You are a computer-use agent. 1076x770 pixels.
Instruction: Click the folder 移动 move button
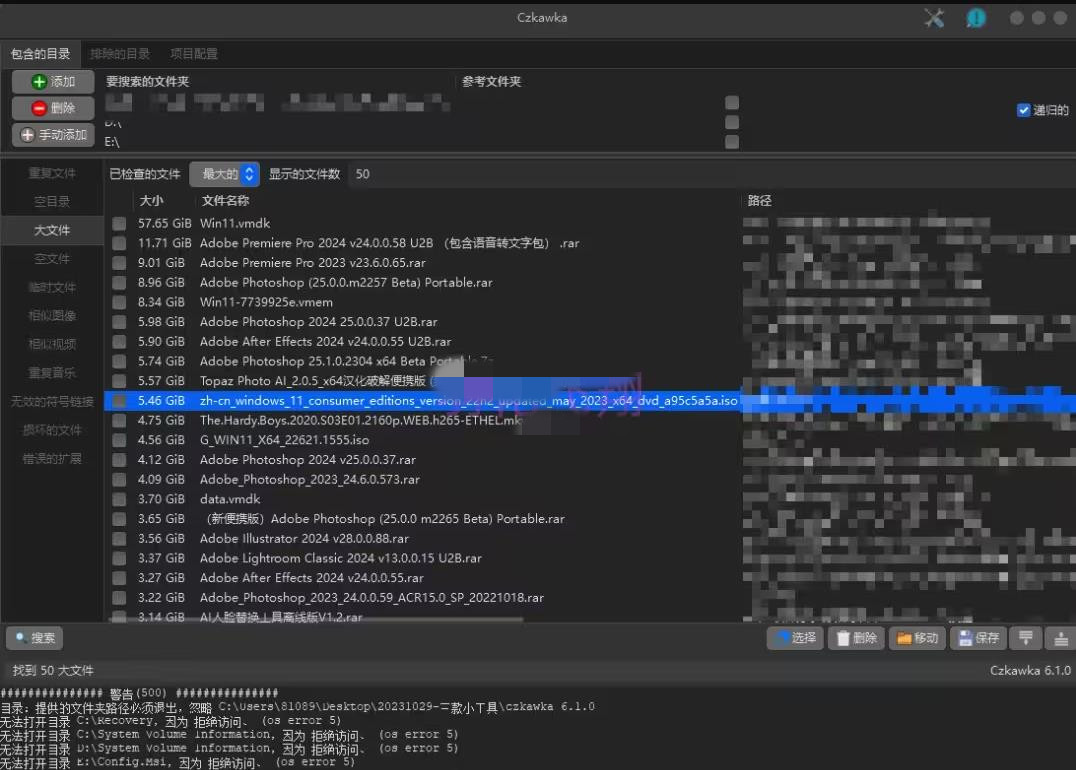point(916,638)
